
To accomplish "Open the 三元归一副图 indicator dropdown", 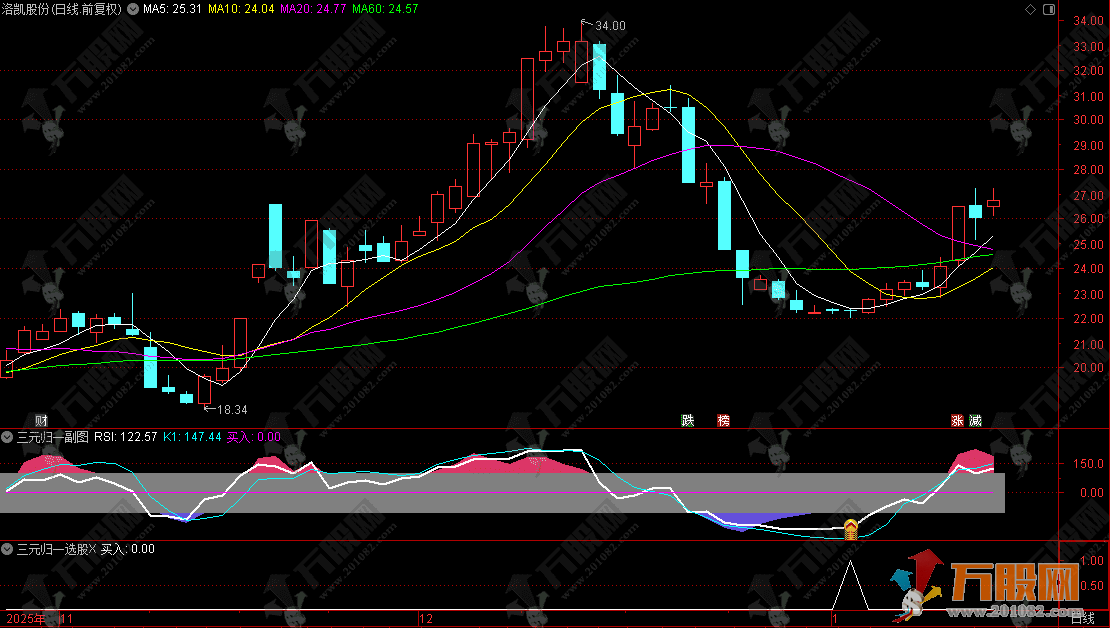I will [x=8, y=437].
